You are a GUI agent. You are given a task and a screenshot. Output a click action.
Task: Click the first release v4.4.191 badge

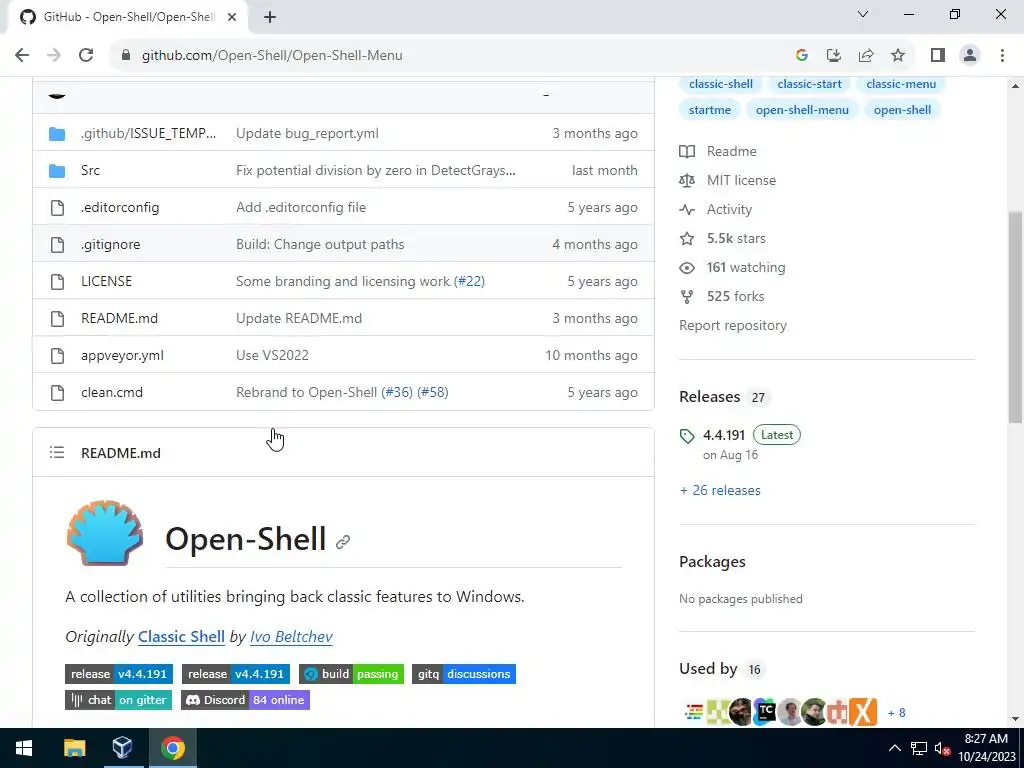point(119,674)
